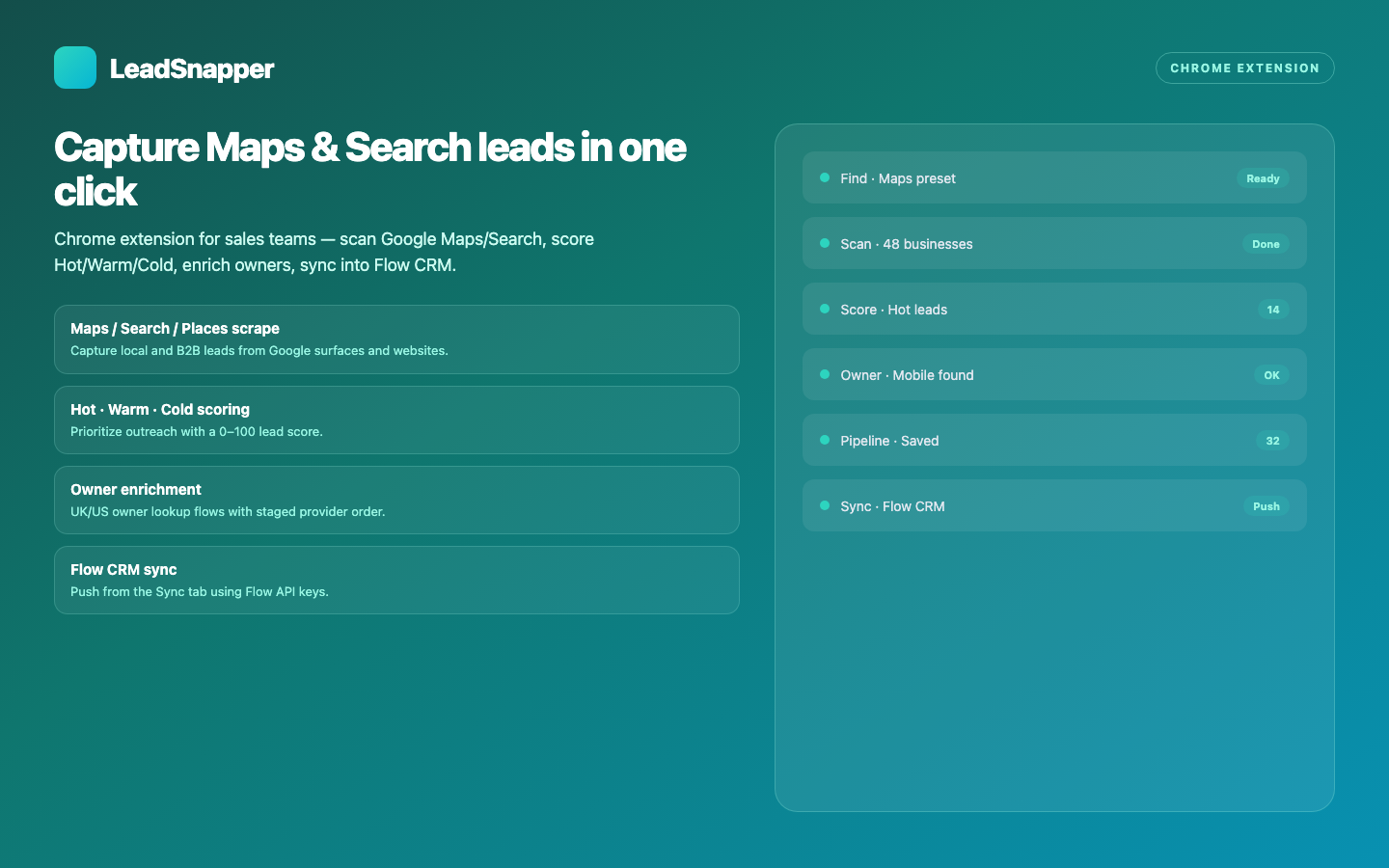Click the LeadSnapper teal logo icon
The image size is (1389, 868).
[75, 68]
